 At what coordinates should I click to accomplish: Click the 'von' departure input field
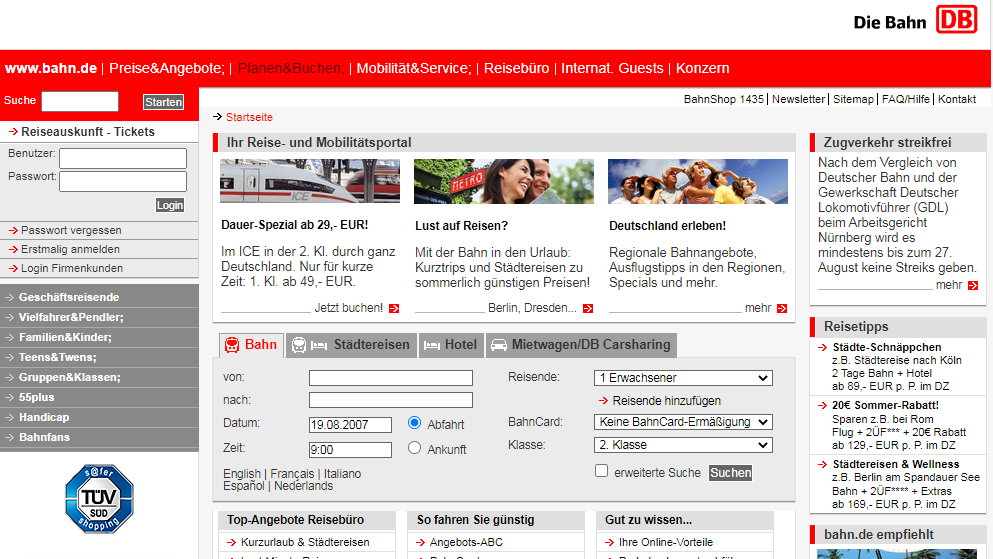coord(390,378)
